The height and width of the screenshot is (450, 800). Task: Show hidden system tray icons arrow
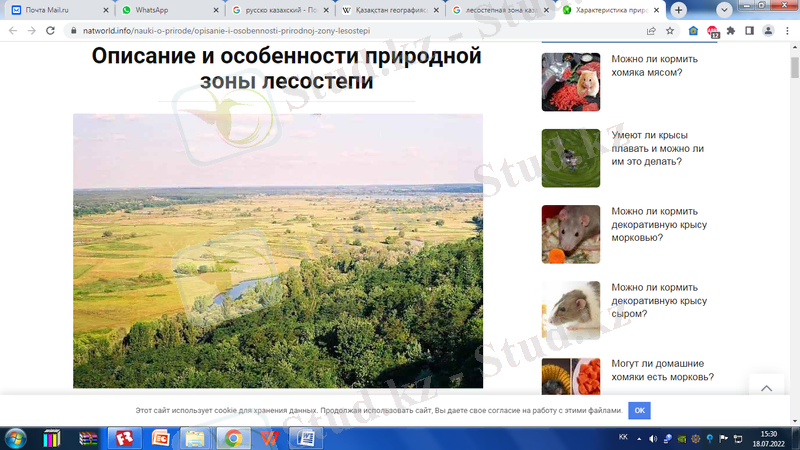(641, 438)
